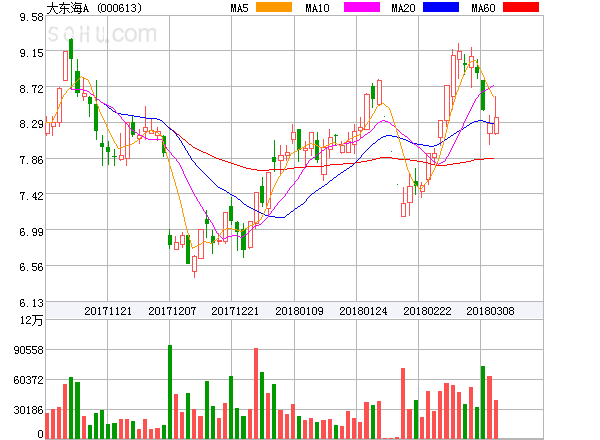Click the tallest red volume bar after 20171221
The height and width of the screenshot is (440, 600).
(x=256, y=393)
